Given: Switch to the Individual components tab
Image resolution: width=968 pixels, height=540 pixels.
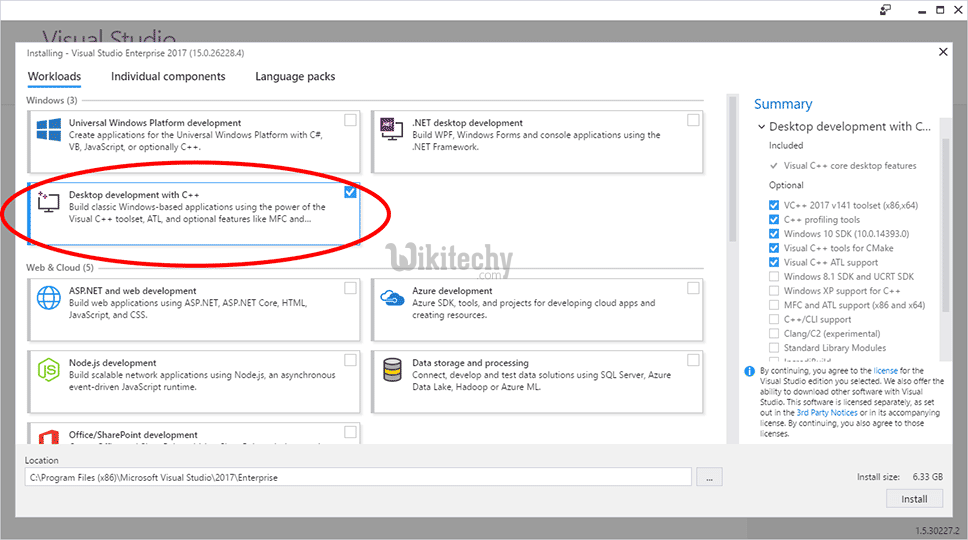Looking at the screenshot, I should click(168, 77).
